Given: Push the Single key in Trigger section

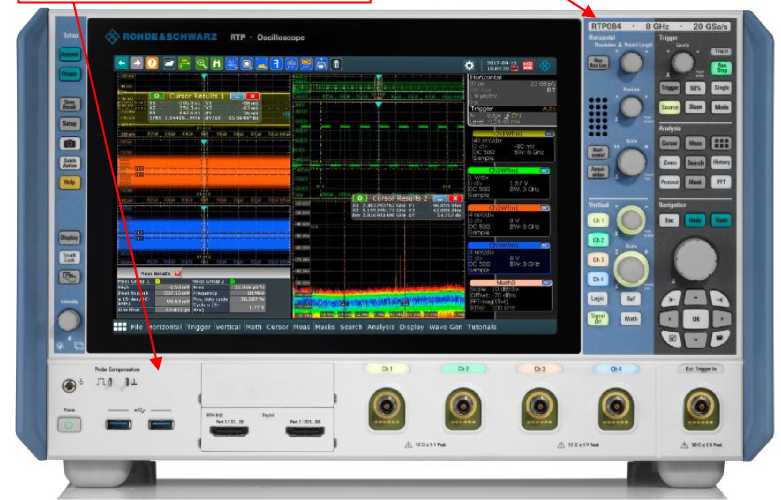Looking at the screenshot, I should (721, 88).
